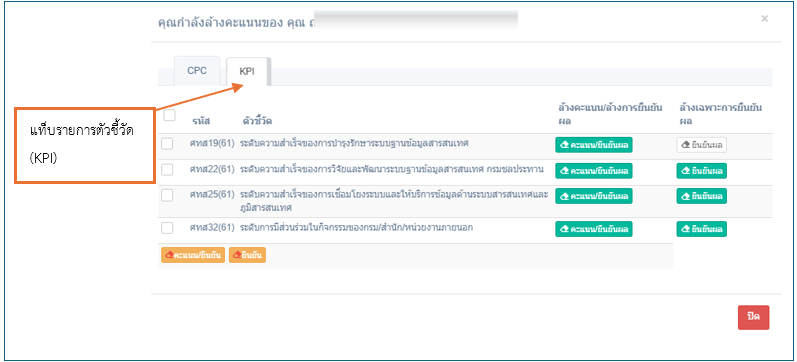The height and width of the screenshot is (362, 797).
Task: Click the ตัวชี้วัด column header
Action: (x=257, y=122)
